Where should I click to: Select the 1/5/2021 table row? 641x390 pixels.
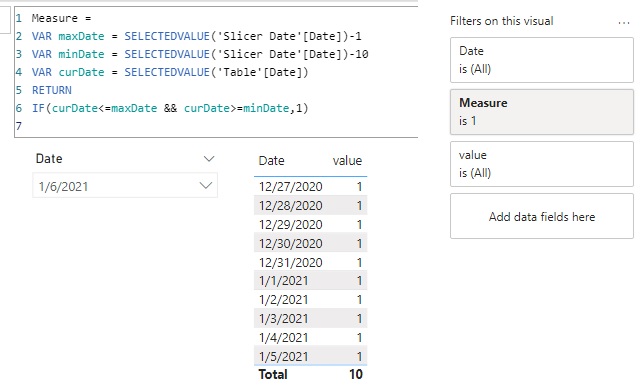(311, 356)
